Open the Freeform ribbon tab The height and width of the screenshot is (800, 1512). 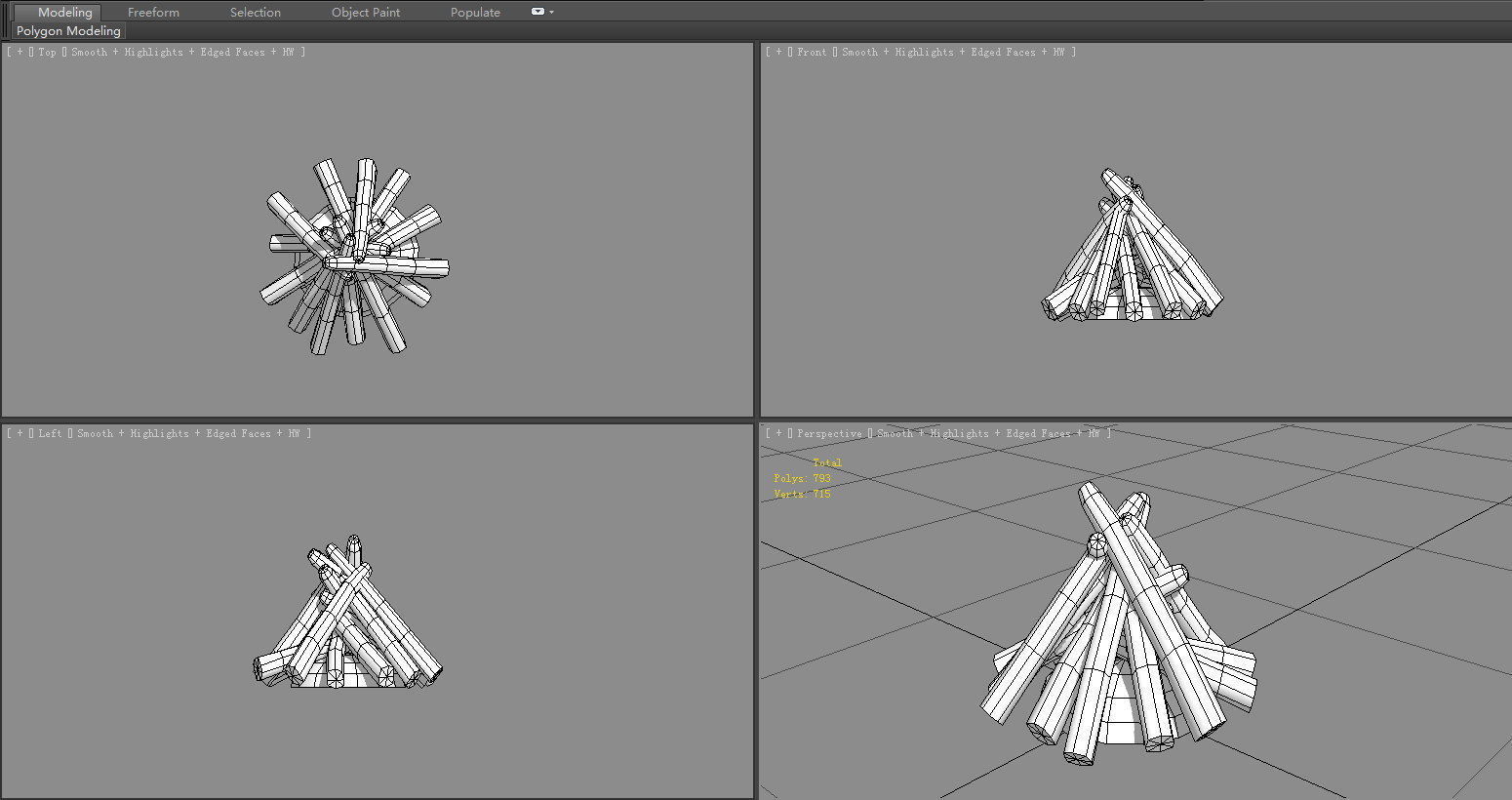(153, 13)
